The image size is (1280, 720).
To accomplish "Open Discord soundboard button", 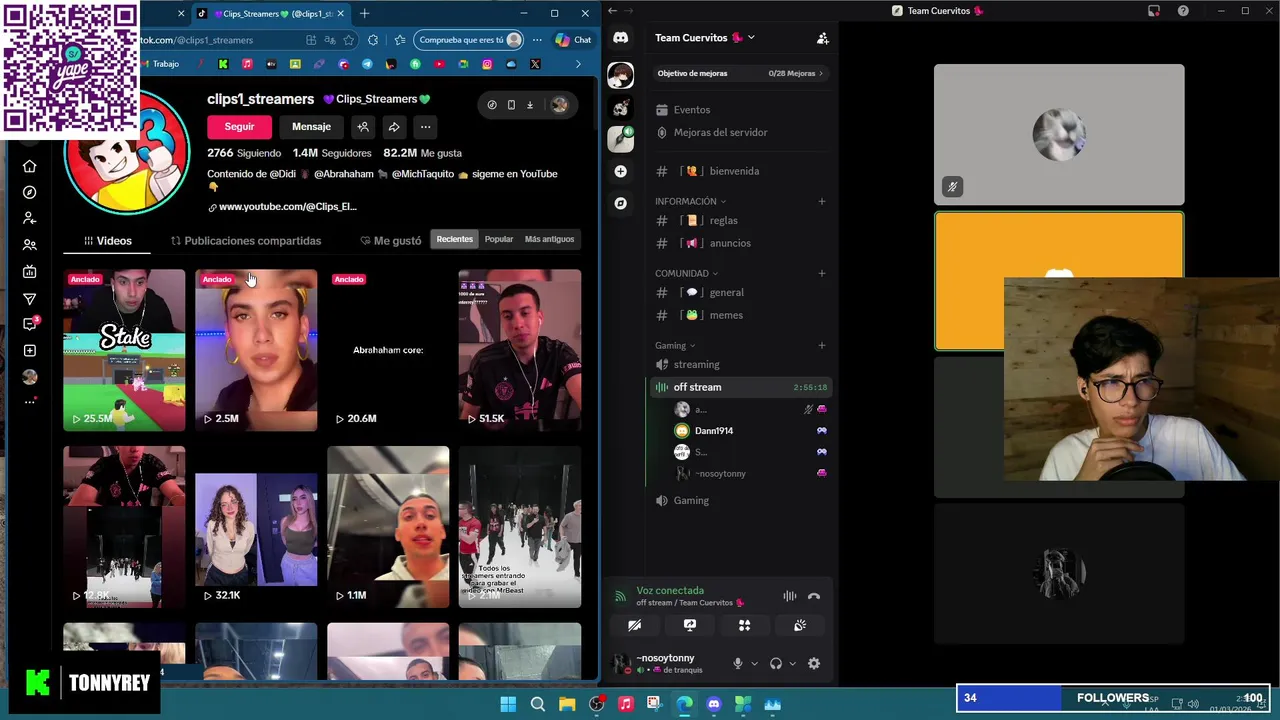I will tap(800, 625).
